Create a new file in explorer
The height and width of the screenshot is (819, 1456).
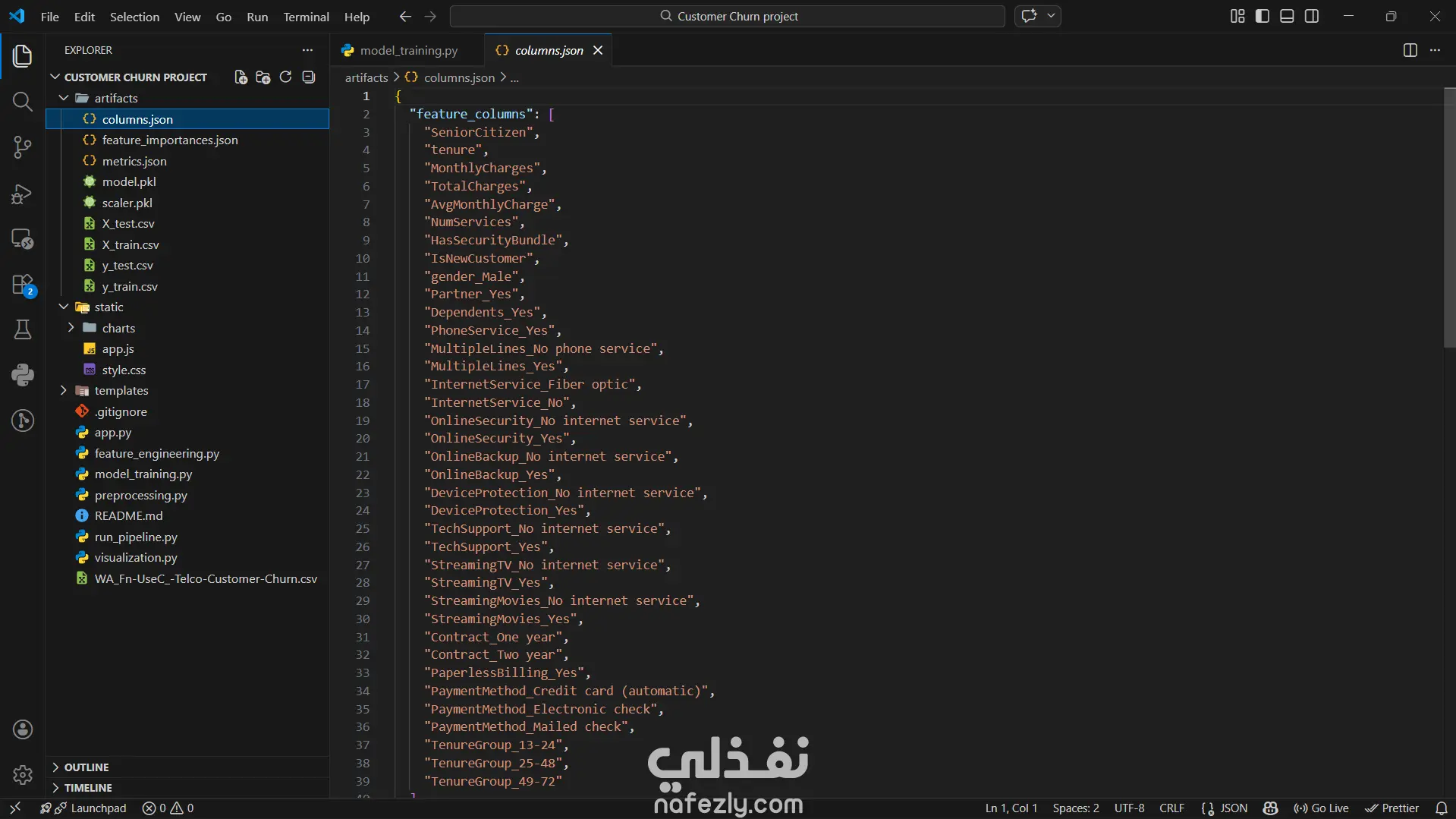(x=241, y=77)
